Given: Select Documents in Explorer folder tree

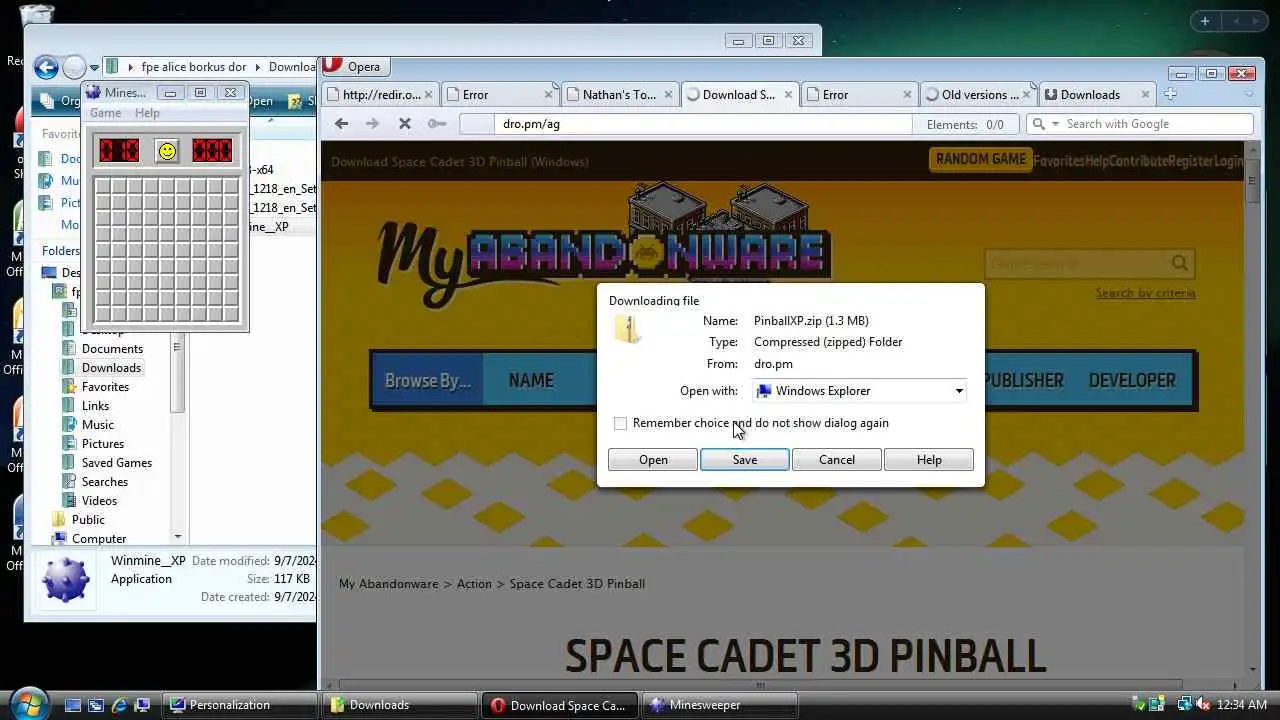Looking at the screenshot, I should 112,349.
